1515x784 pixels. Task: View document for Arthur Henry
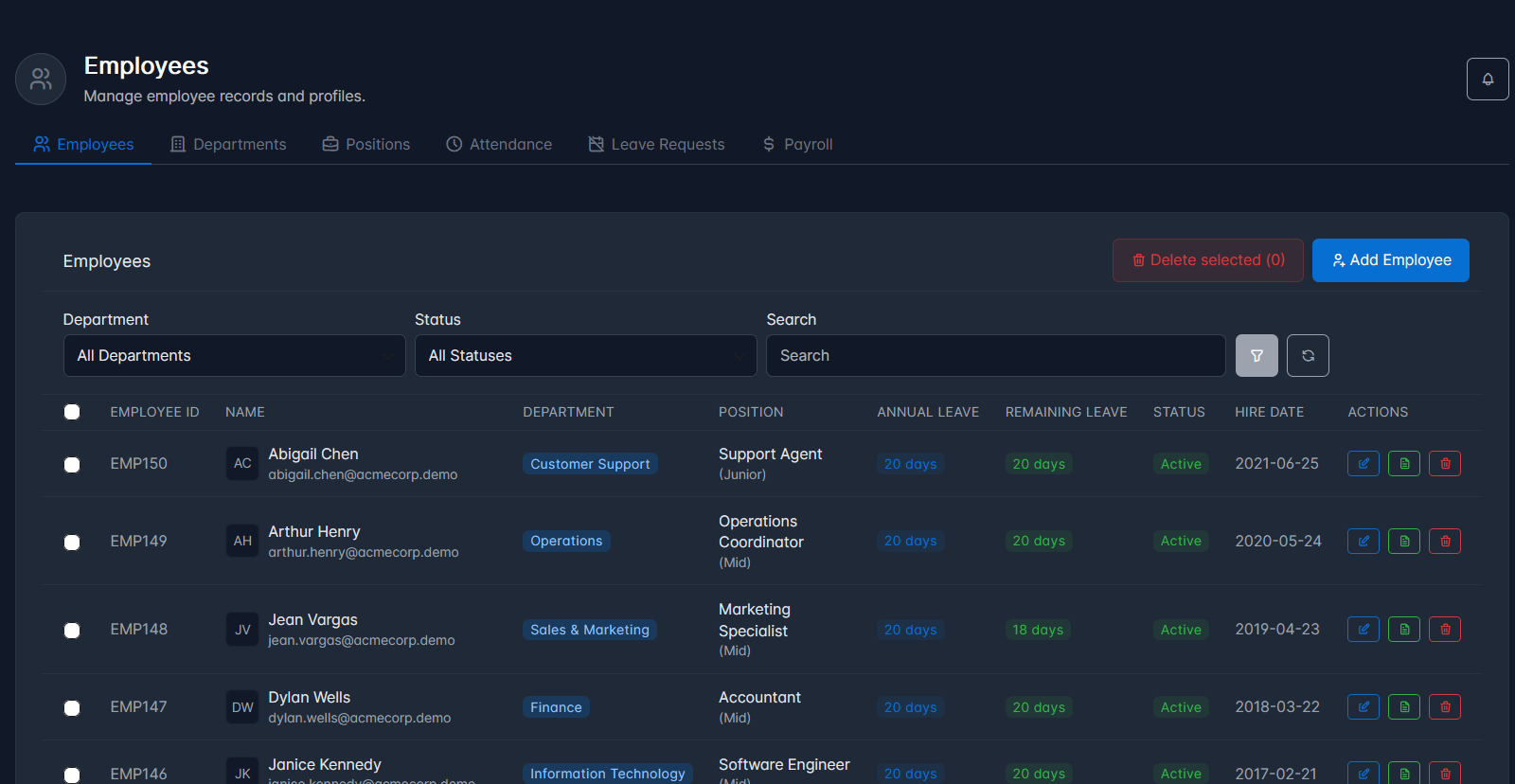1404,542
